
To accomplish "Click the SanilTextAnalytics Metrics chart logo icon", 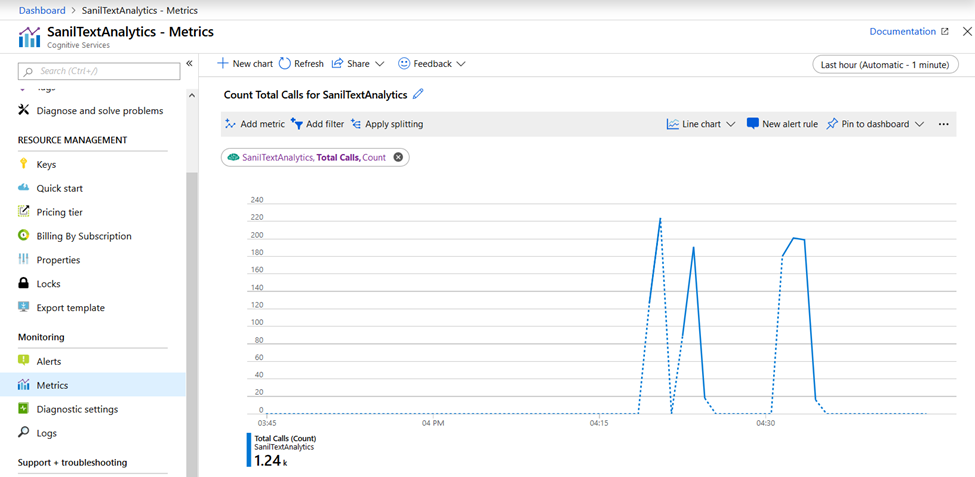I will (29, 37).
